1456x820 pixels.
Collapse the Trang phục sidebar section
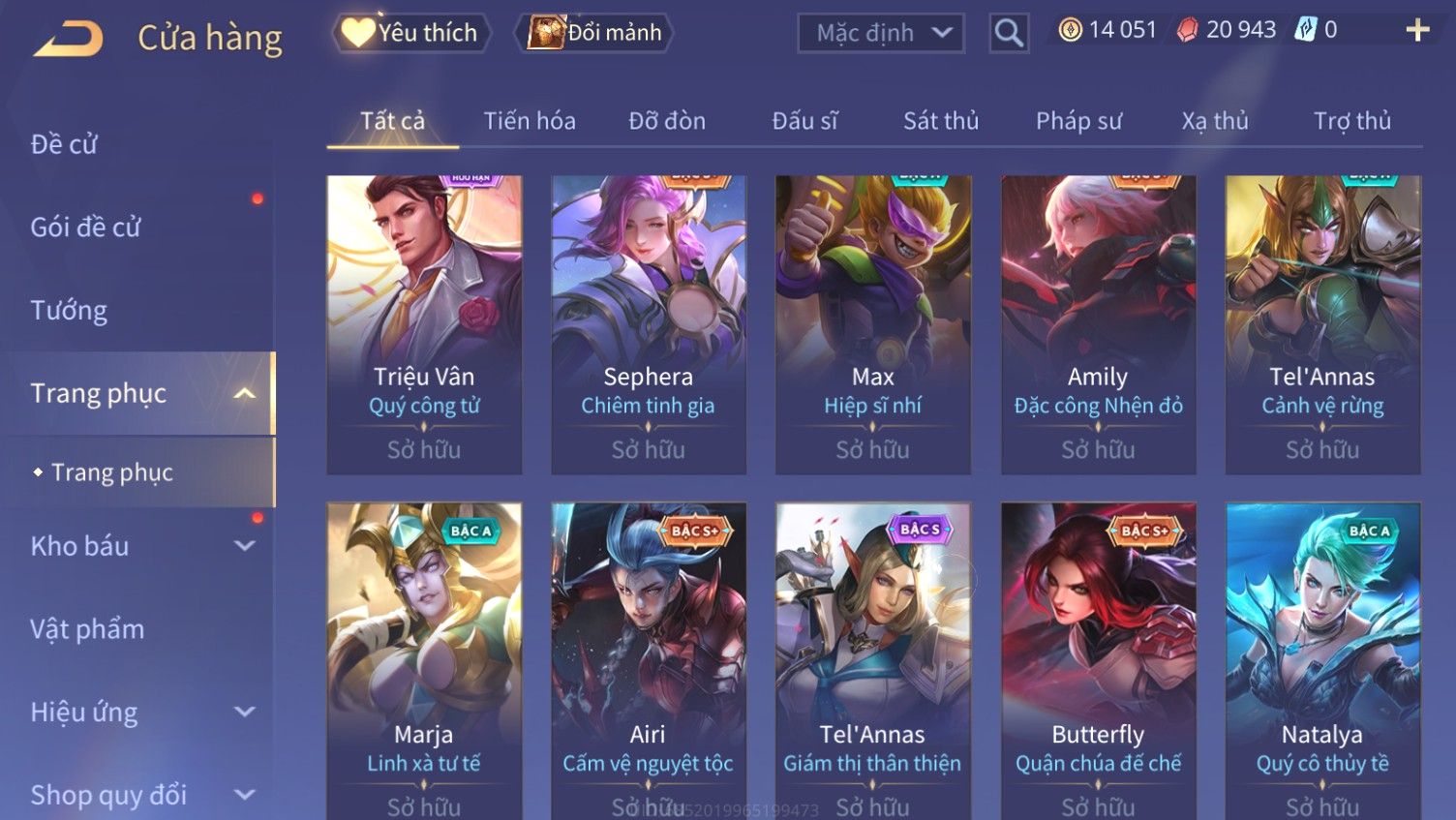coord(245,393)
